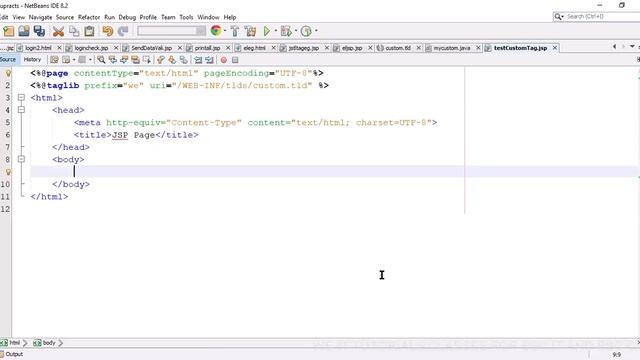The width and height of the screenshot is (640, 360).
Task: Click the Save All icon
Action: coord(39,31)
